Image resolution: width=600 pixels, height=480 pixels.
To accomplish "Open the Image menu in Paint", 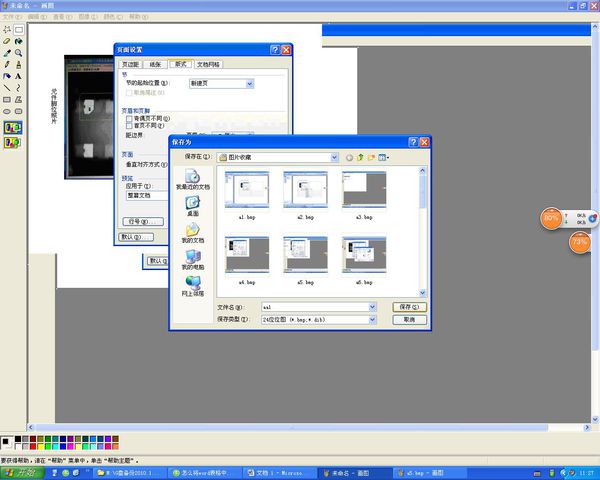I will tap(88, 17).
